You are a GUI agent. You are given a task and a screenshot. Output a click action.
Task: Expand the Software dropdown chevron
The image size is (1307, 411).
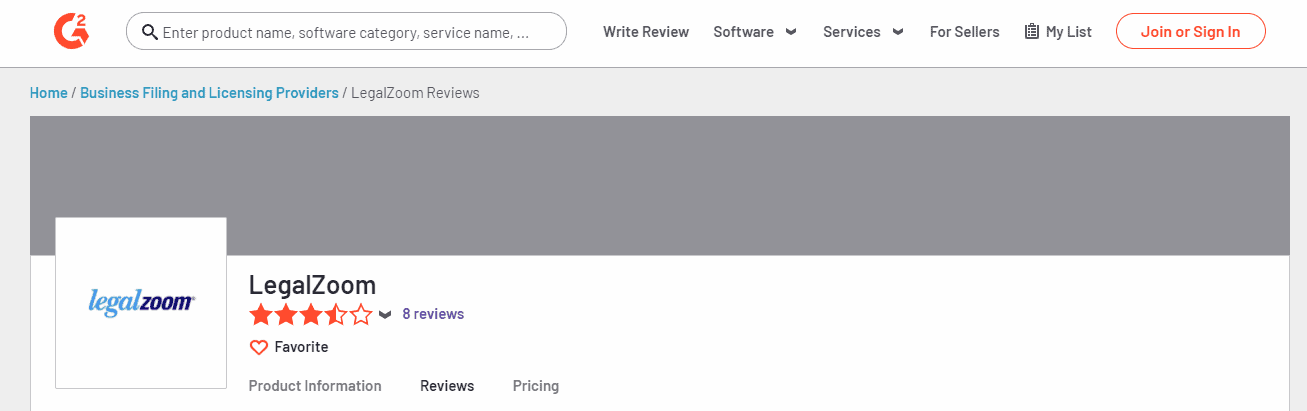point(791,32)
